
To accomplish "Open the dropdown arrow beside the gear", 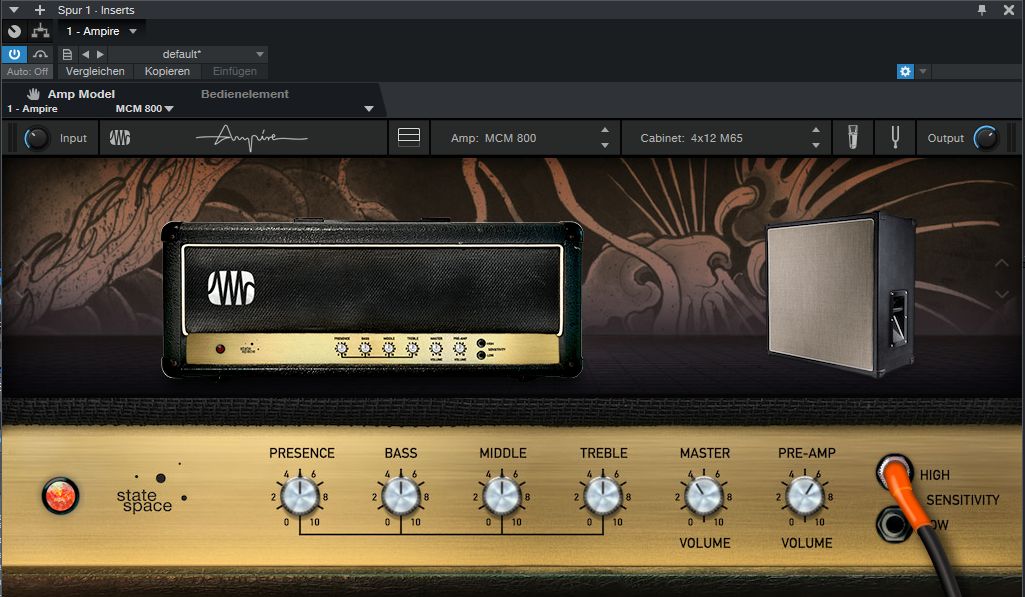I will coord(923,71).
